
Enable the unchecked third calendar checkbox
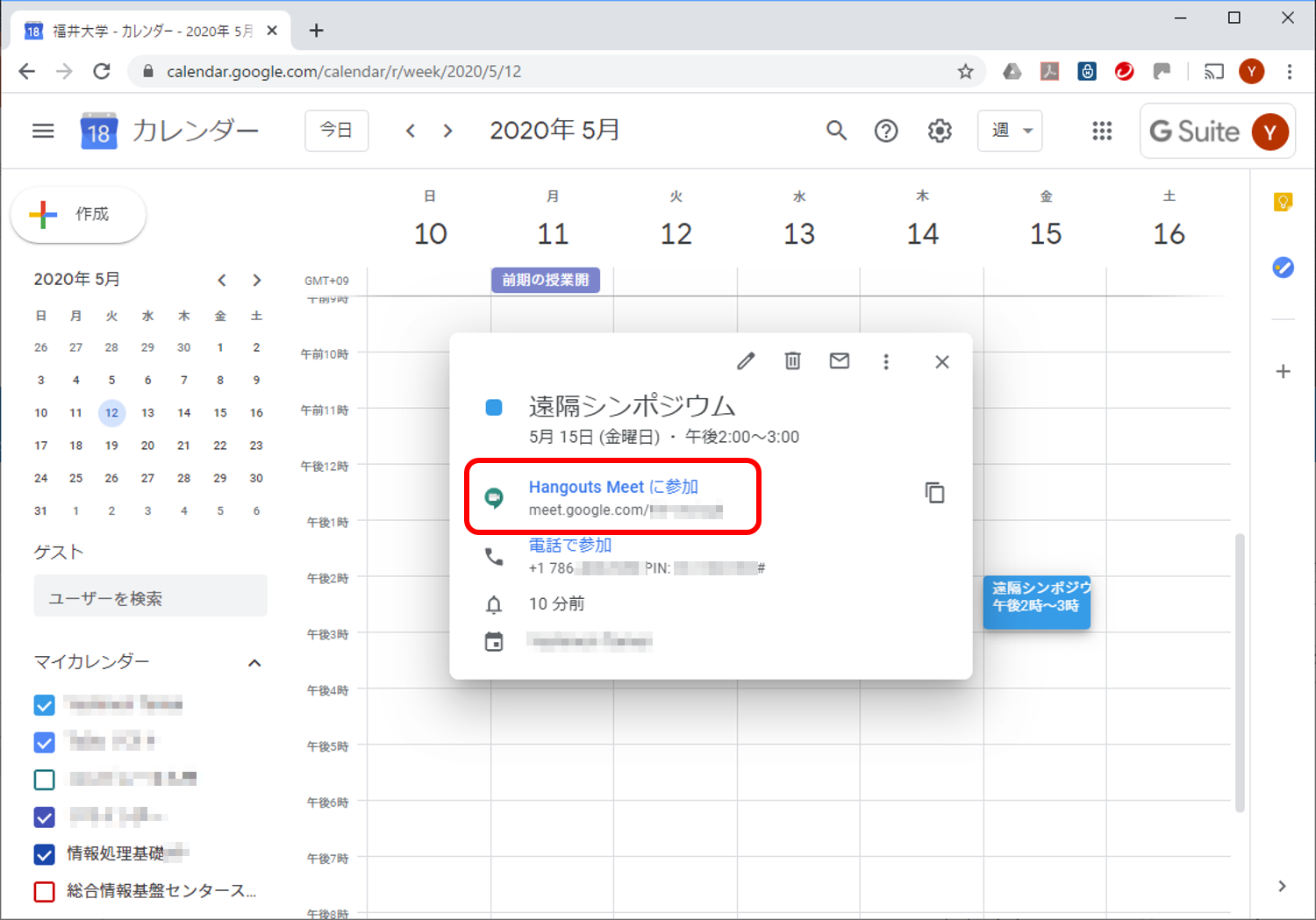pyautogui.click(x=44, y=780)
